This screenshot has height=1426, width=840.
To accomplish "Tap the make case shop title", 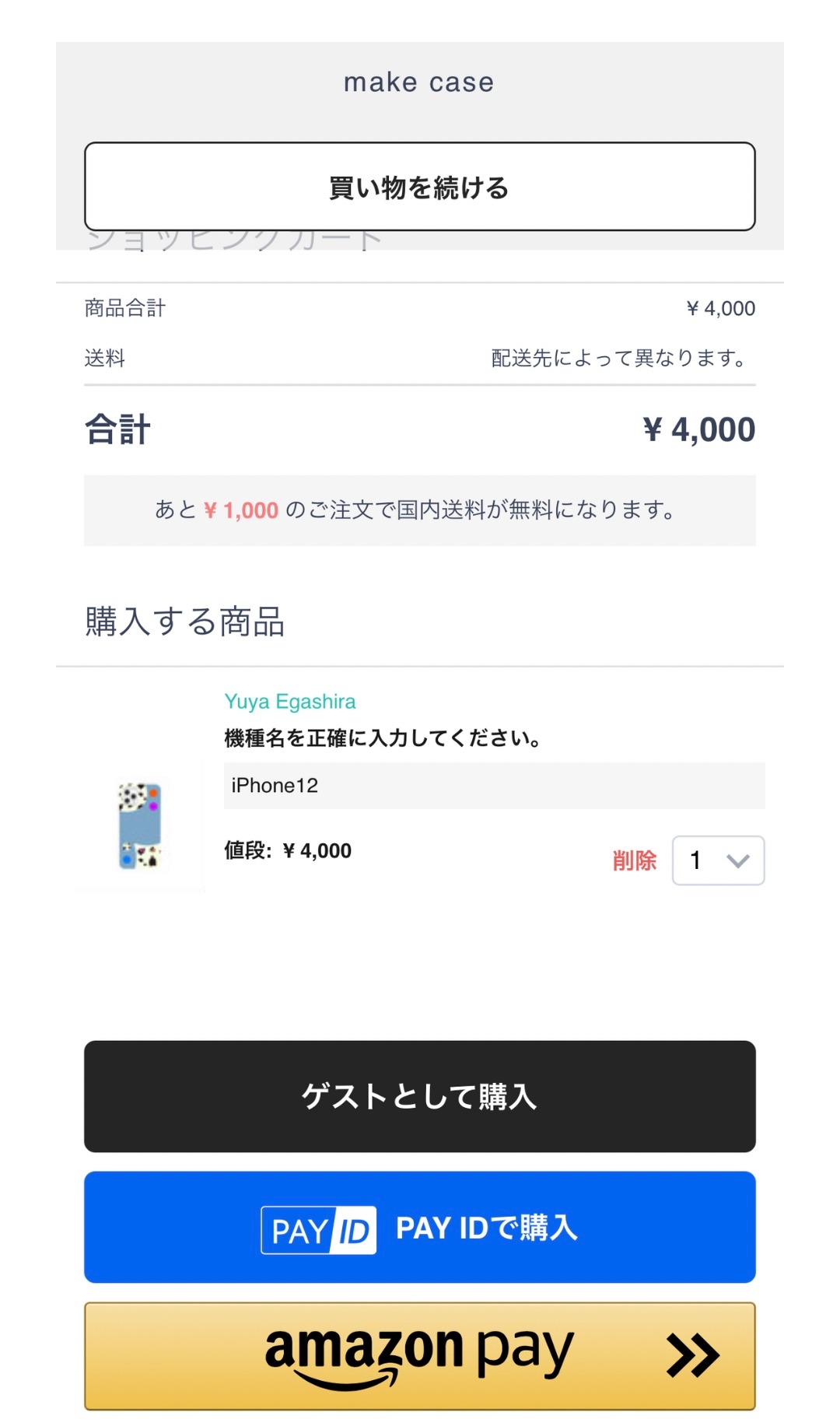I will [x=419, y=82].
